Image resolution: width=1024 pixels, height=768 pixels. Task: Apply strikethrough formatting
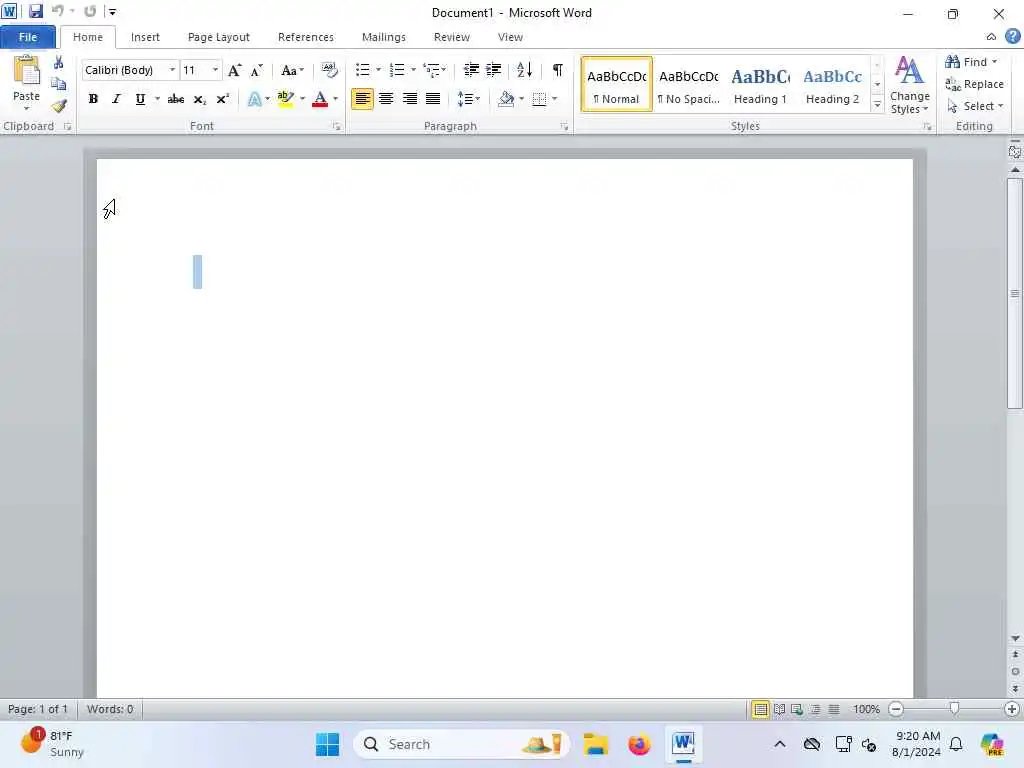pos(176,99)
